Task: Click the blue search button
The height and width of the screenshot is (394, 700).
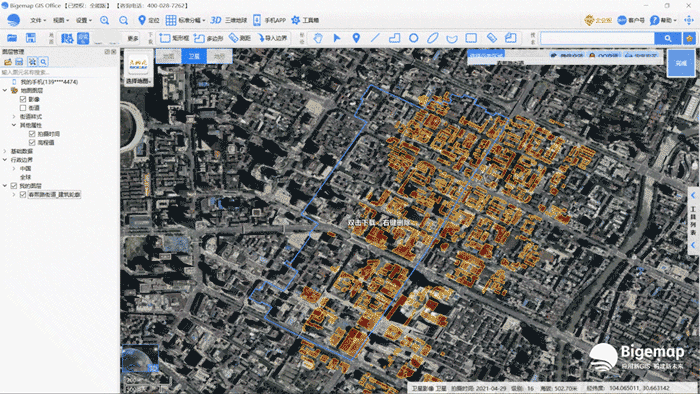Action: [667, 38]
